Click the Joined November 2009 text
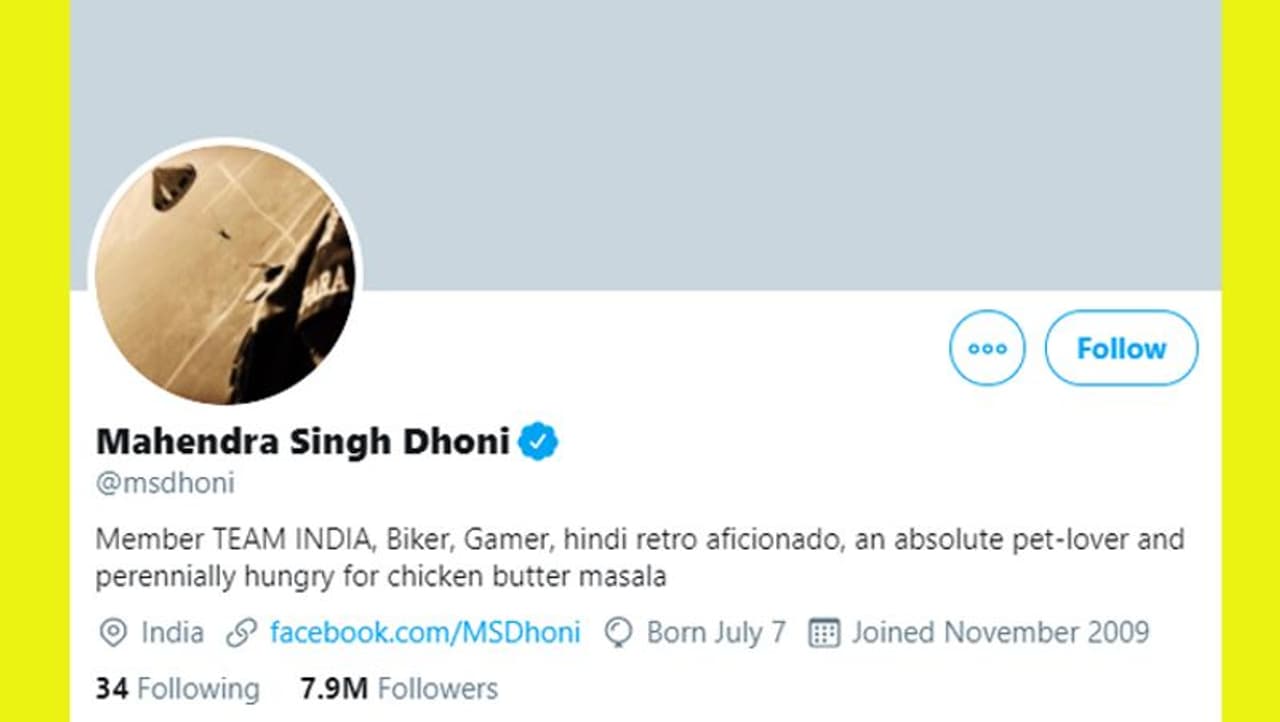The width and height of the screenshot is (1280, 722). click(x=1000, y=633)
